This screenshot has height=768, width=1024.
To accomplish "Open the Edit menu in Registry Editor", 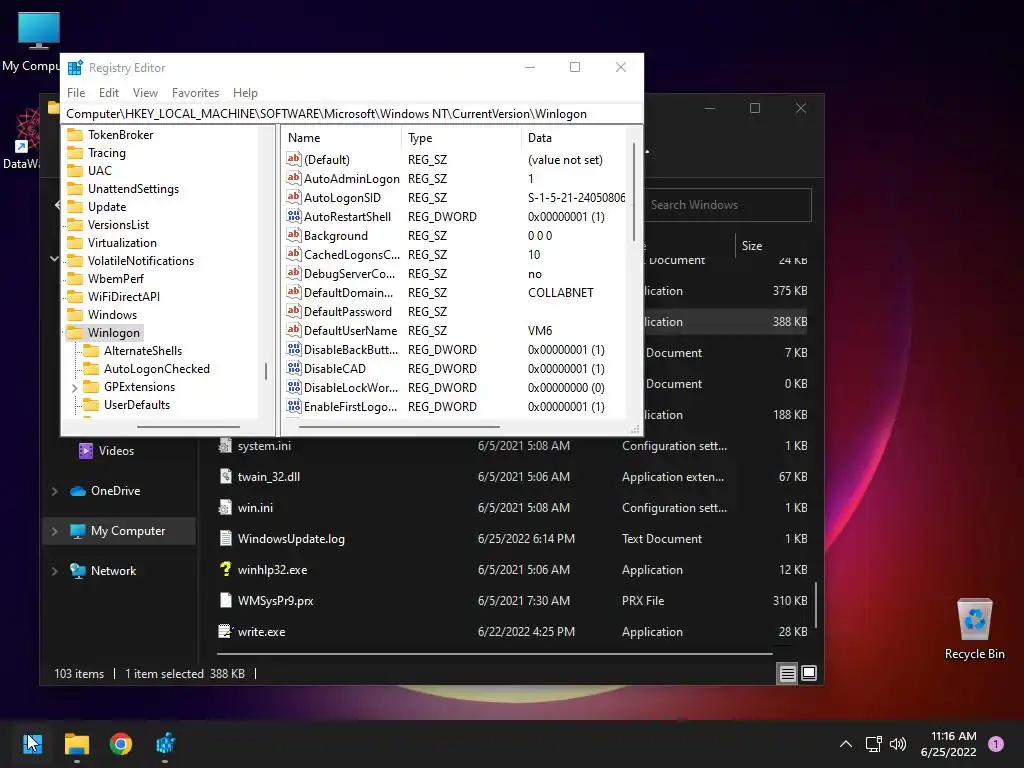I will pyautogui.click(x=108, y=93).
